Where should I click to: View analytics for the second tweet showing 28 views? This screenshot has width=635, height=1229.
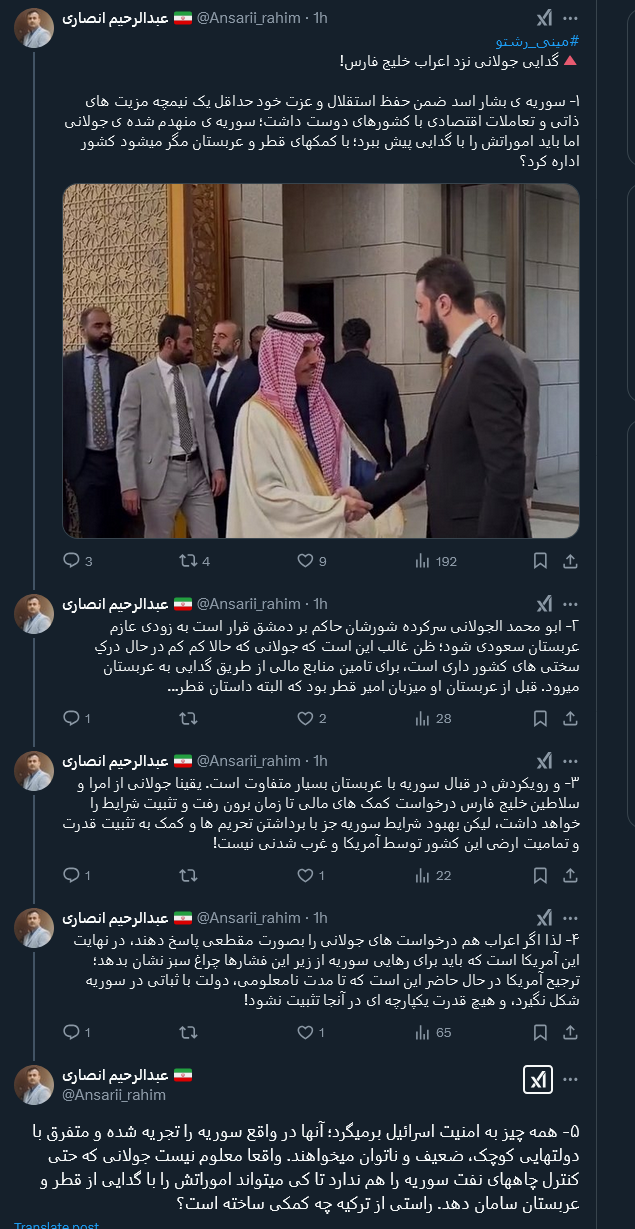click(424, 718)
